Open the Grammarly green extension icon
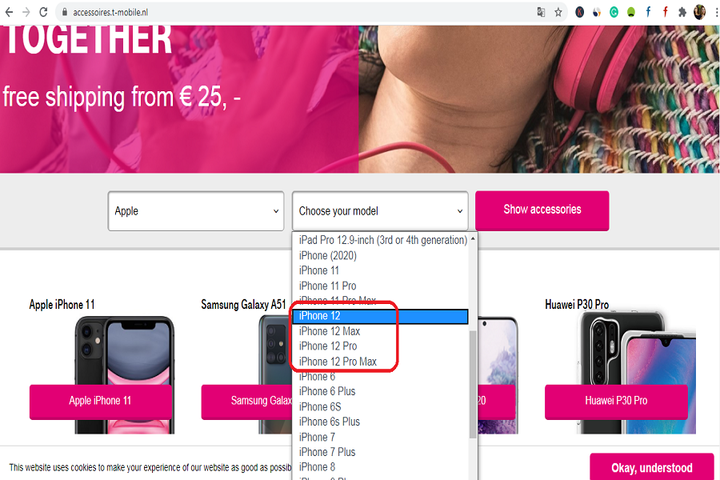The image size is (720, 480). pyautogui.click(x=614, y=12)
